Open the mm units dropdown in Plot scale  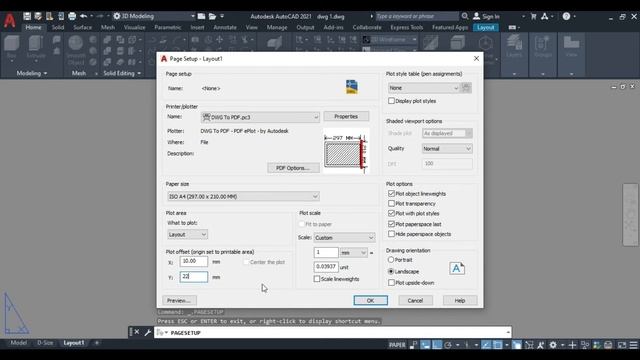pyautogui.click(x=353, y=253)
